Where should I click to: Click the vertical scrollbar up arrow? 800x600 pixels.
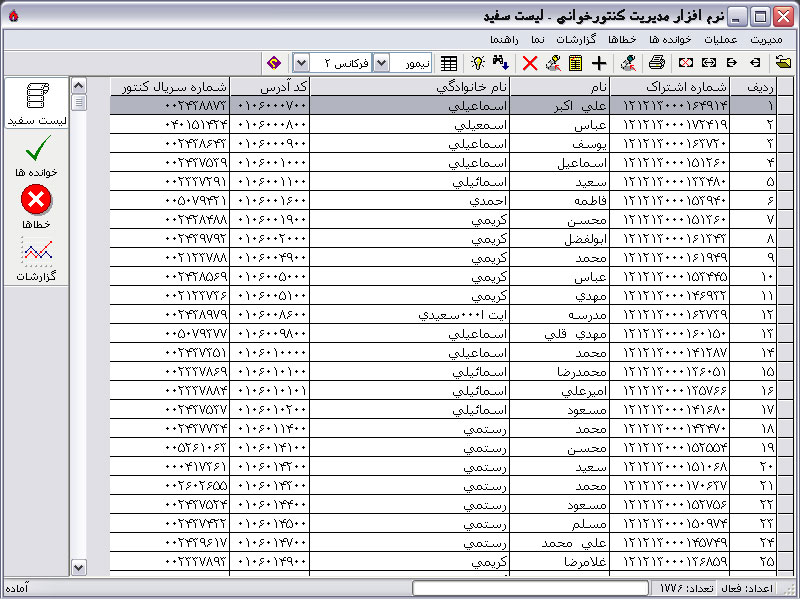pos(79,85)
